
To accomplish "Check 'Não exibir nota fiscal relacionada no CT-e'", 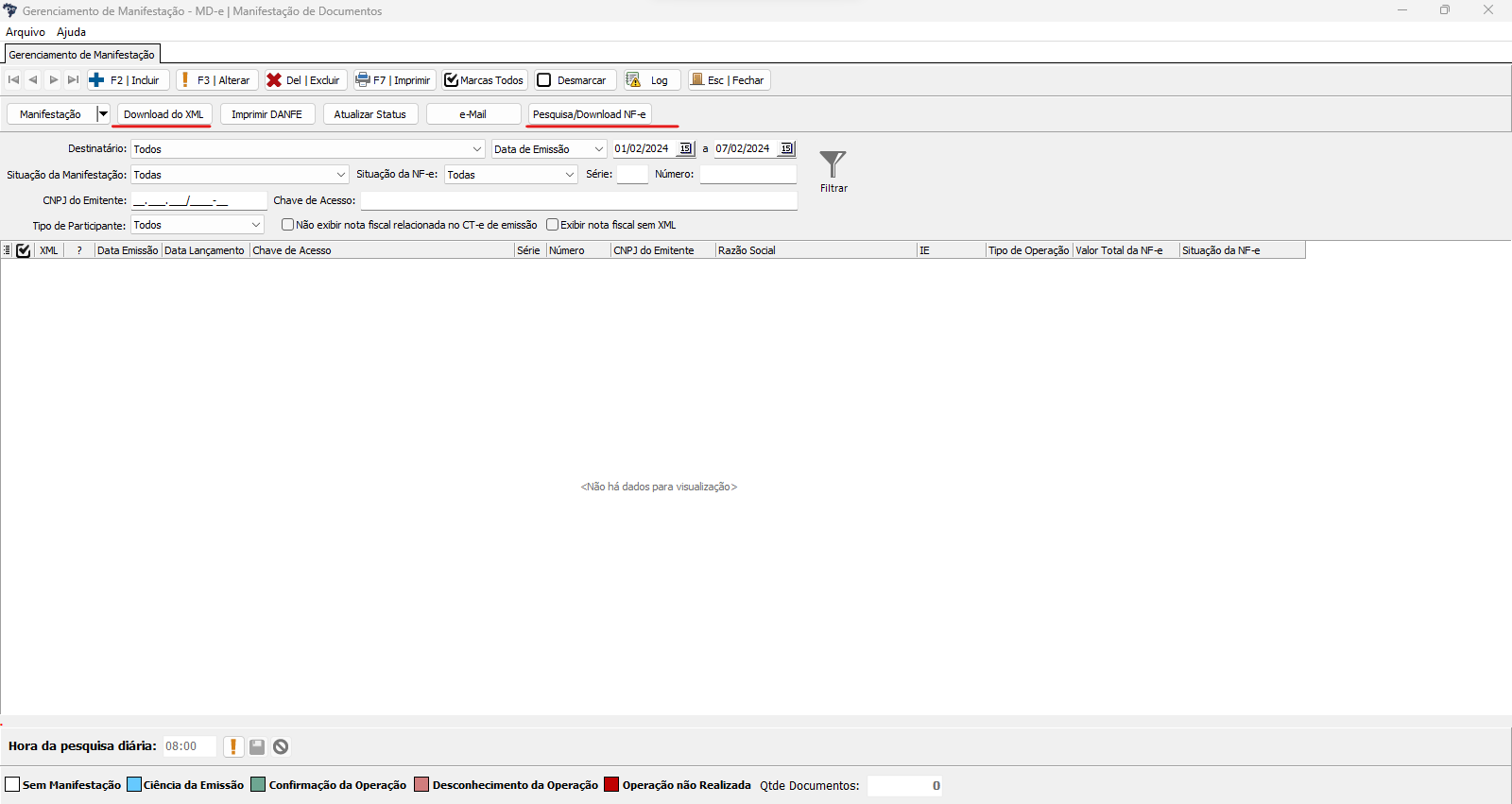I will [x=288, y=225].
